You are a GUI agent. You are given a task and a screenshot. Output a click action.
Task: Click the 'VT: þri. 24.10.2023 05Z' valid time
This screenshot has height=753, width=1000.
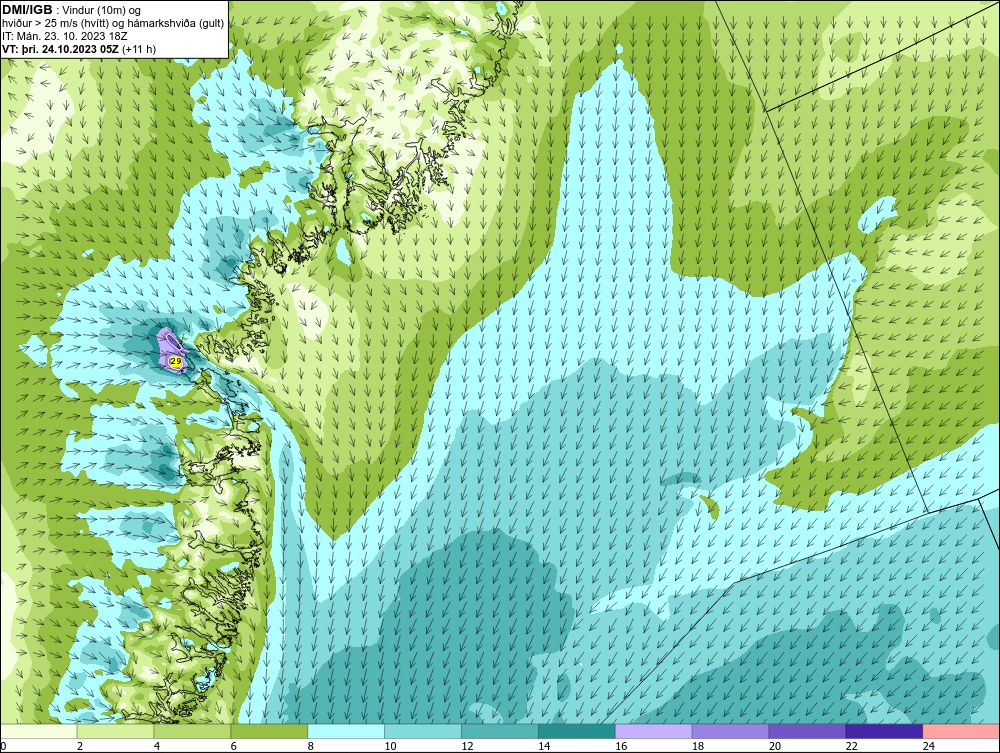click(x=61, y=49)
